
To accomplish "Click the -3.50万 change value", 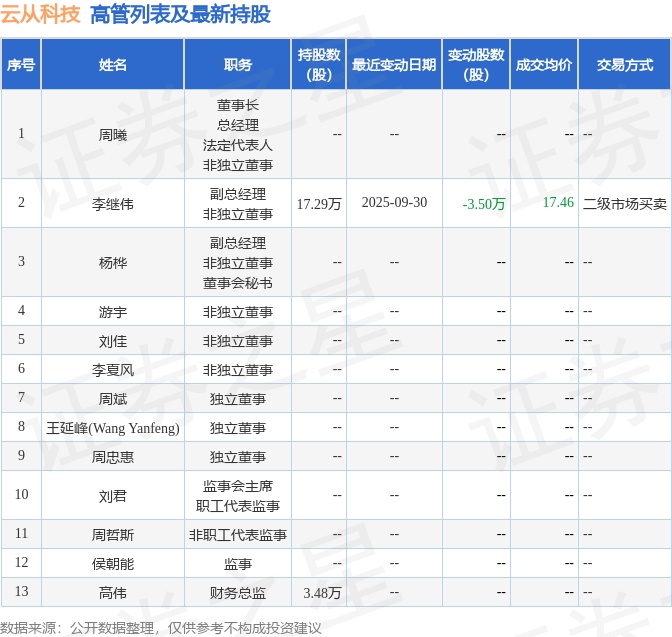I will tap(484, 204).
